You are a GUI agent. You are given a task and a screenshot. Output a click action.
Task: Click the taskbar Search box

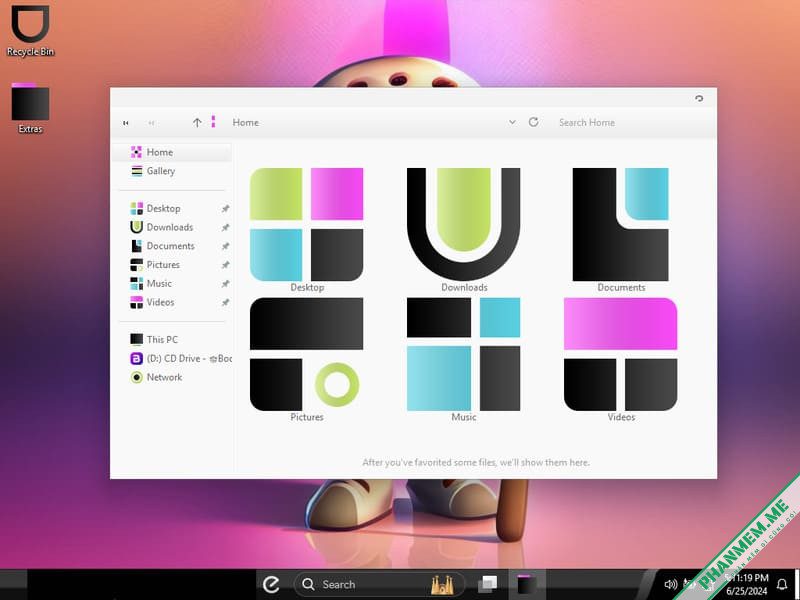(x=380, y=584)
